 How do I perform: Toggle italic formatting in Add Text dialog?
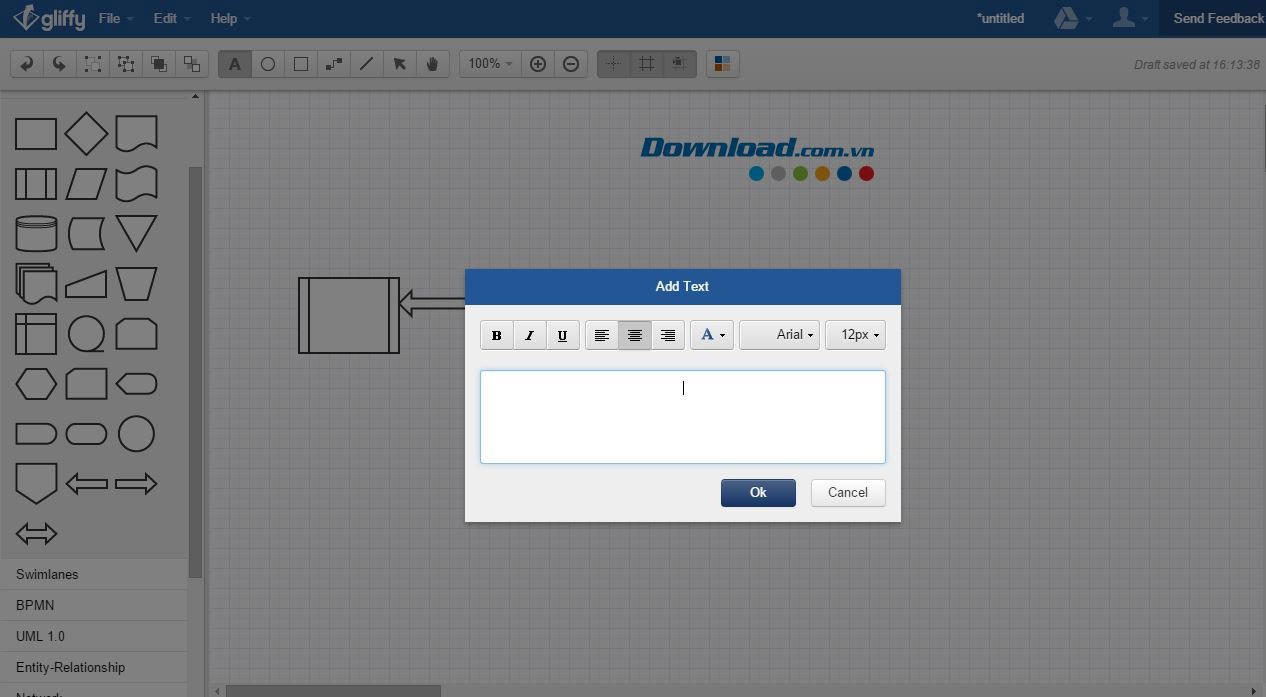tap(529, 335)
